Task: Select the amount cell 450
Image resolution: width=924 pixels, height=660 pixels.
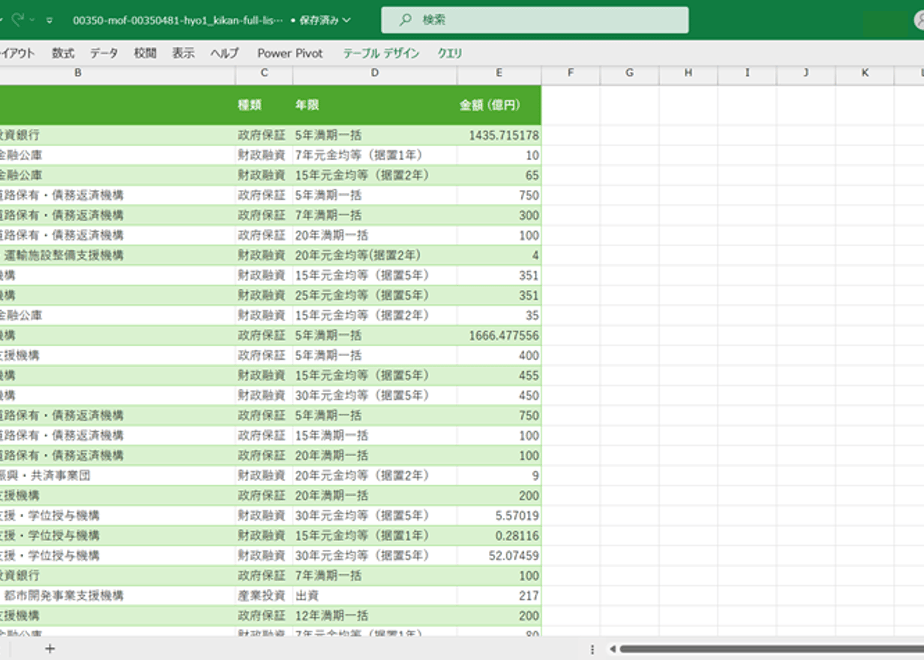Action: tap(499, 395)
